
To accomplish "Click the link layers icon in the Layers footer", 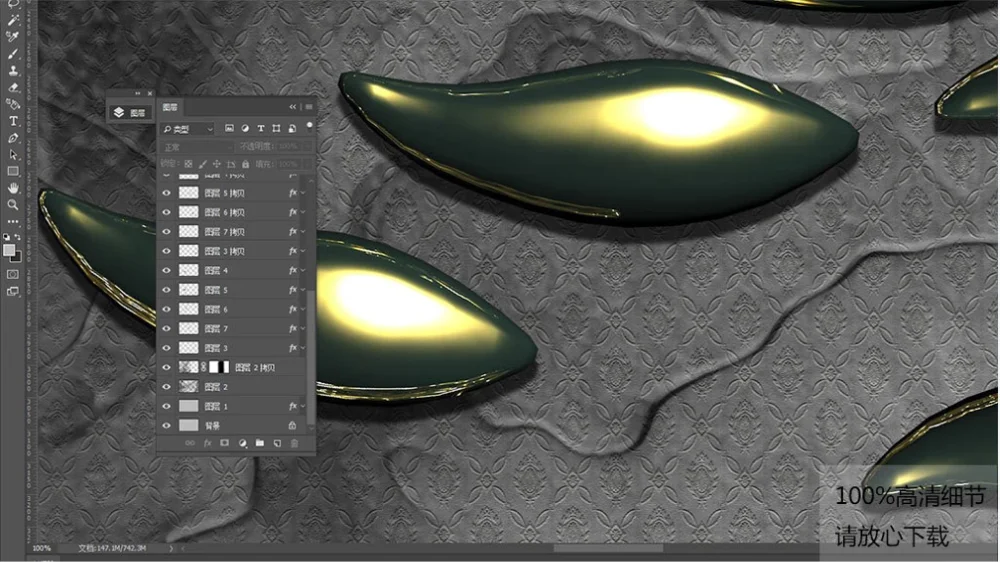I will 189,443.
